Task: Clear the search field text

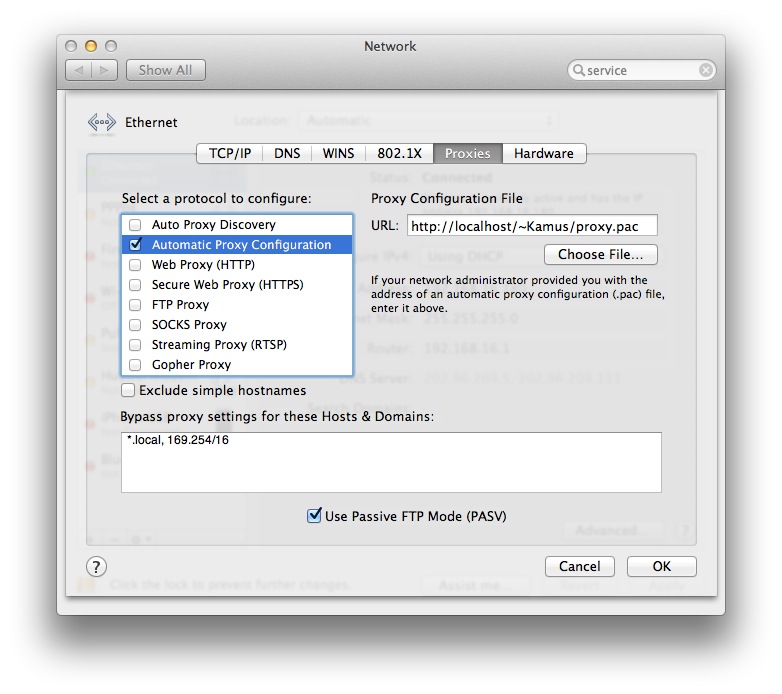Action: point(705,70)
